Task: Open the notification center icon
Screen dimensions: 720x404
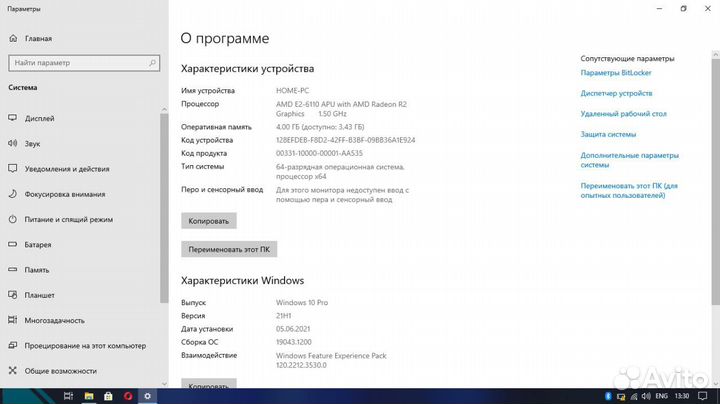Action: 703,396
